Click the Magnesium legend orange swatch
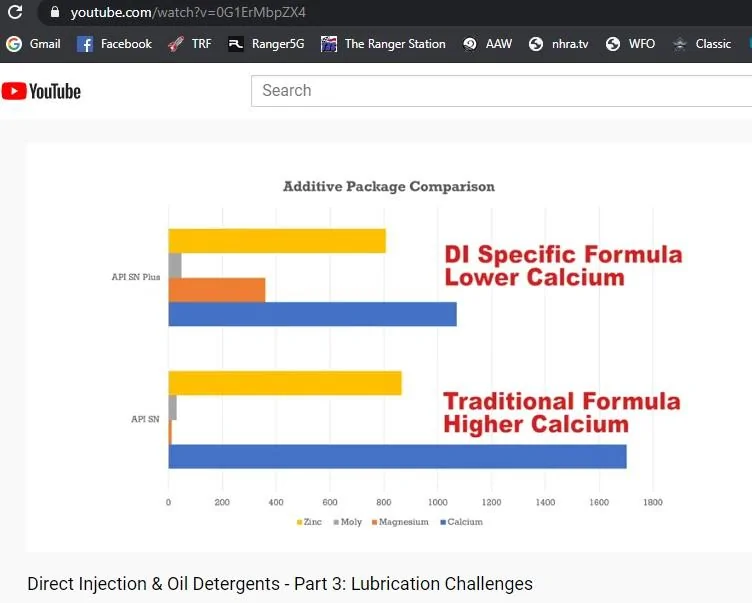Image resolution: width=752 pixels, height=603 pixels. tap(375, 522)
